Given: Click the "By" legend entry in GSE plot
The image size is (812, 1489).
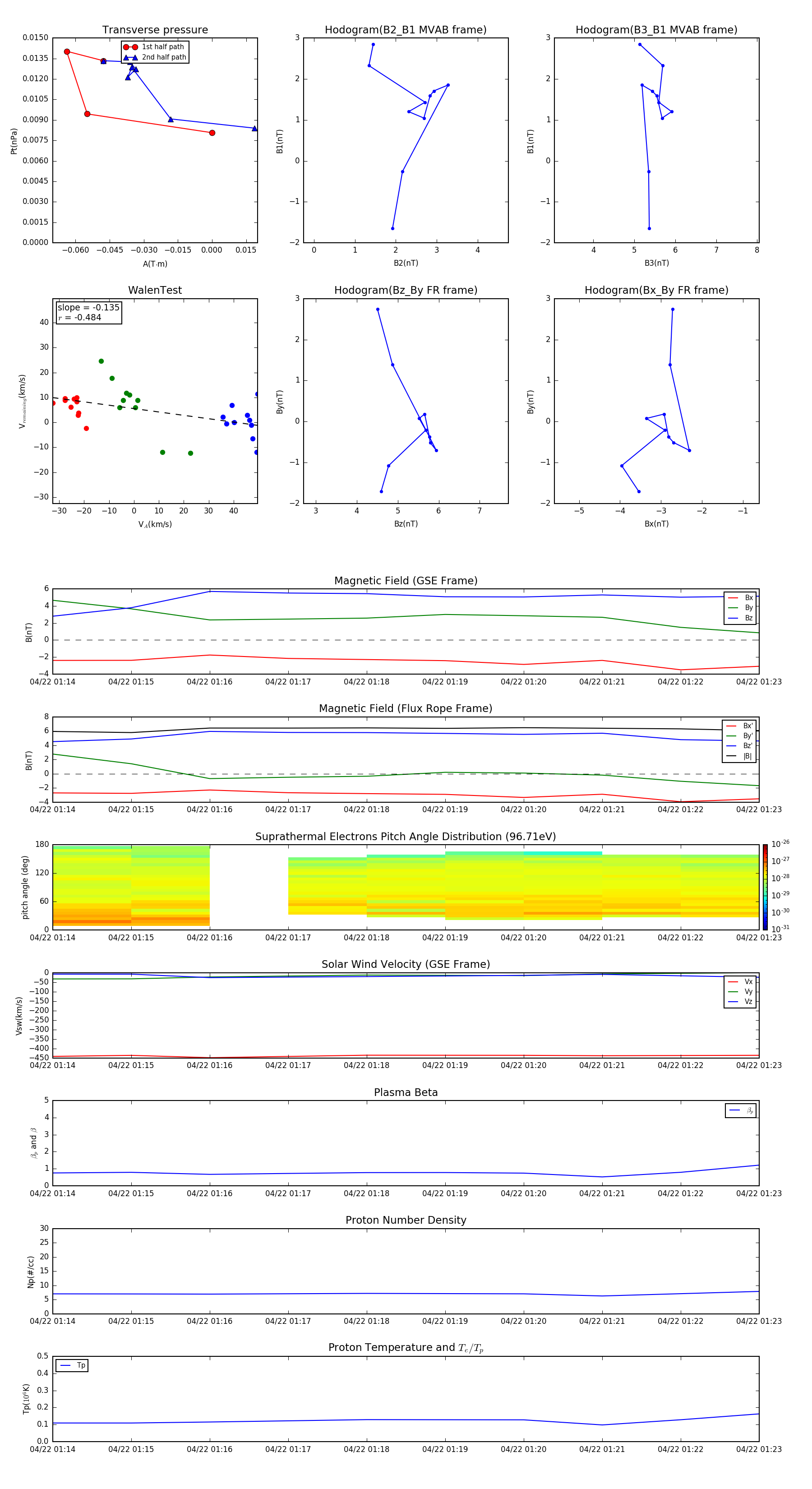Looking at the screenshot, I should (x=740, y=608).
